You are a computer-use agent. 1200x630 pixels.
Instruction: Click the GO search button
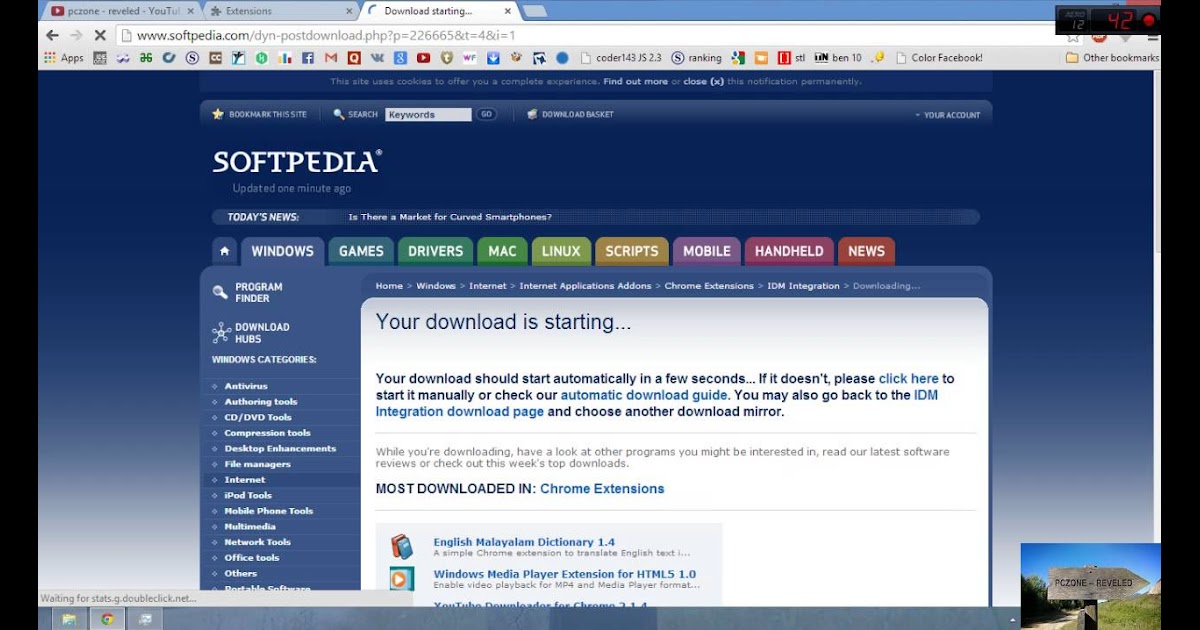tap(486, 114)
